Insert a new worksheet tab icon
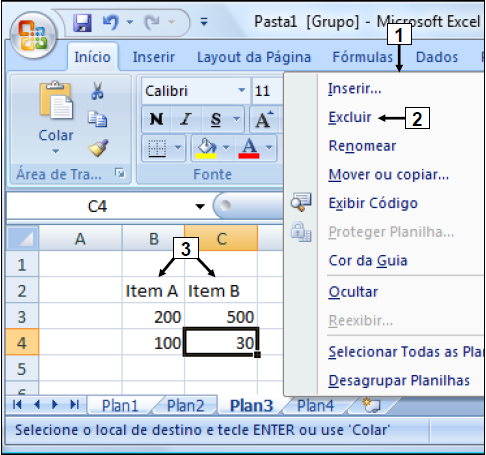Image resolution: width=486 pixels, height=455 pixels. point(371,405)
